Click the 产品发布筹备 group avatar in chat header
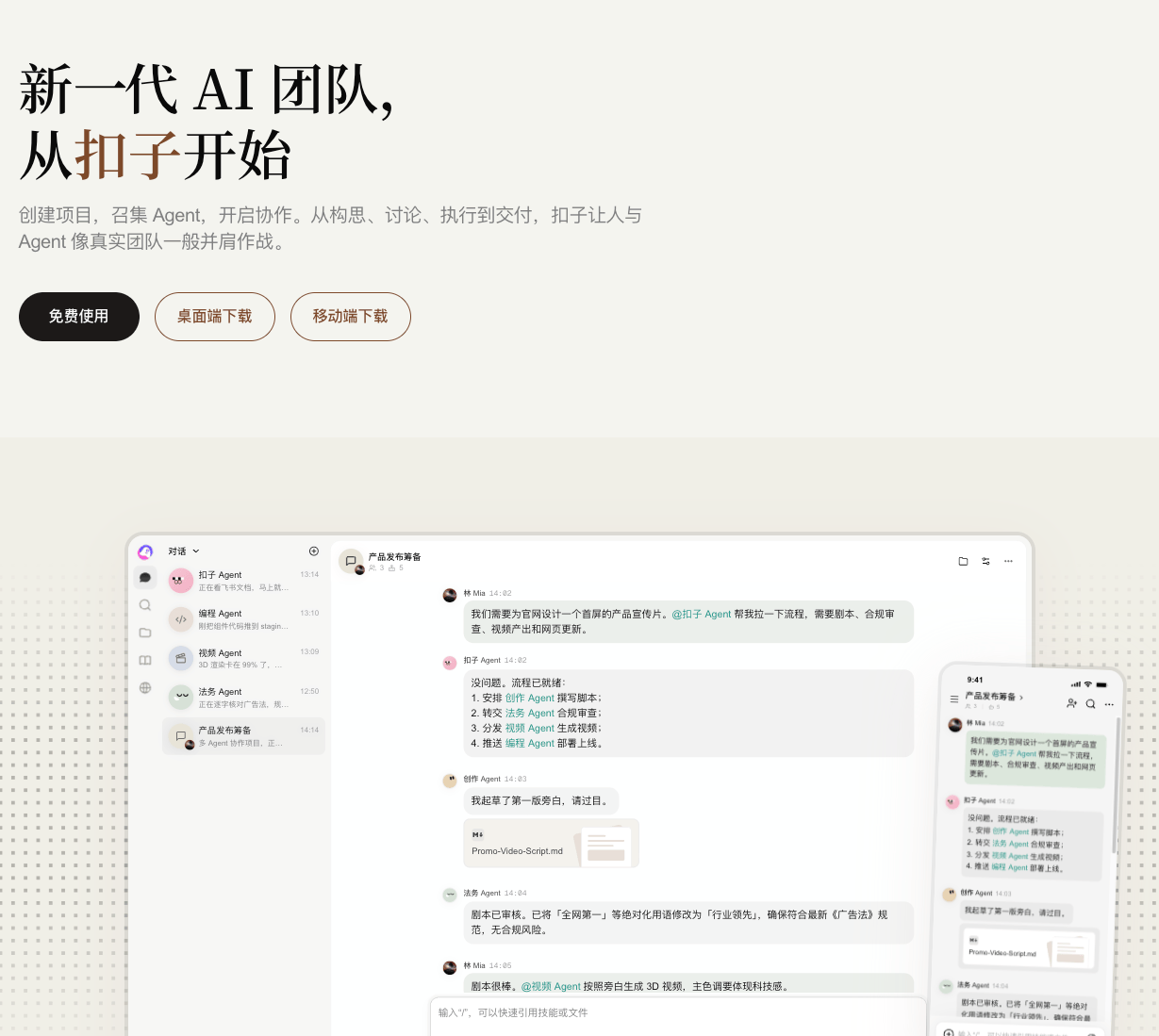The image size is (1159, 1036). point(351,561)
